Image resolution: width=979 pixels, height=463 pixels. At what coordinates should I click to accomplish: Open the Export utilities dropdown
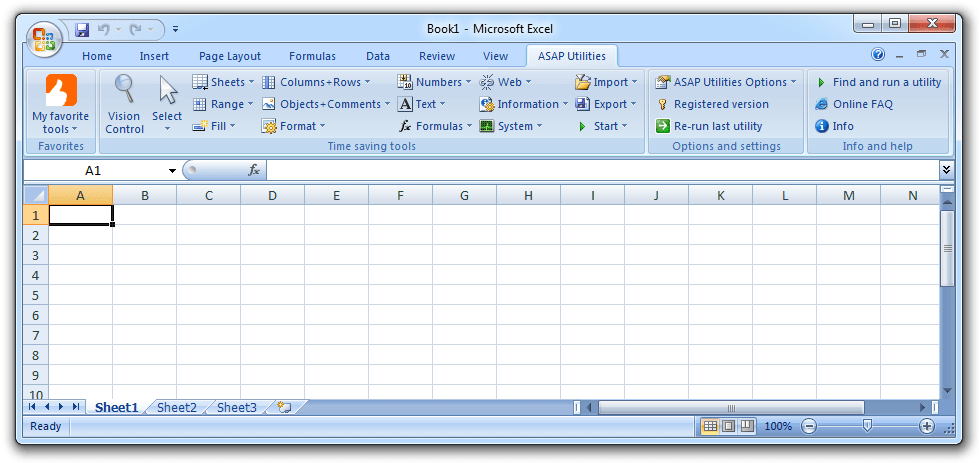pyautogui.click(x=606, y=104)
